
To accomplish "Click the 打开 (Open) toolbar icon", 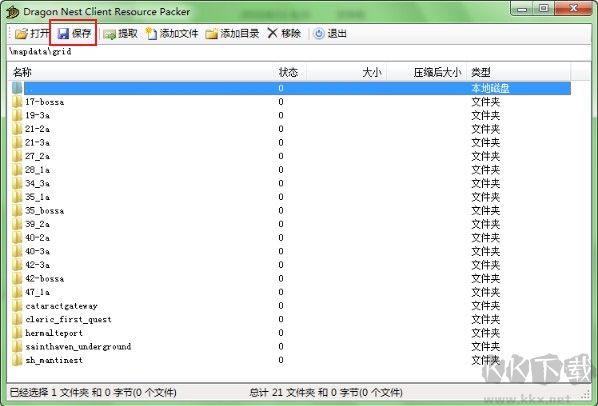I will coord(21,34).
